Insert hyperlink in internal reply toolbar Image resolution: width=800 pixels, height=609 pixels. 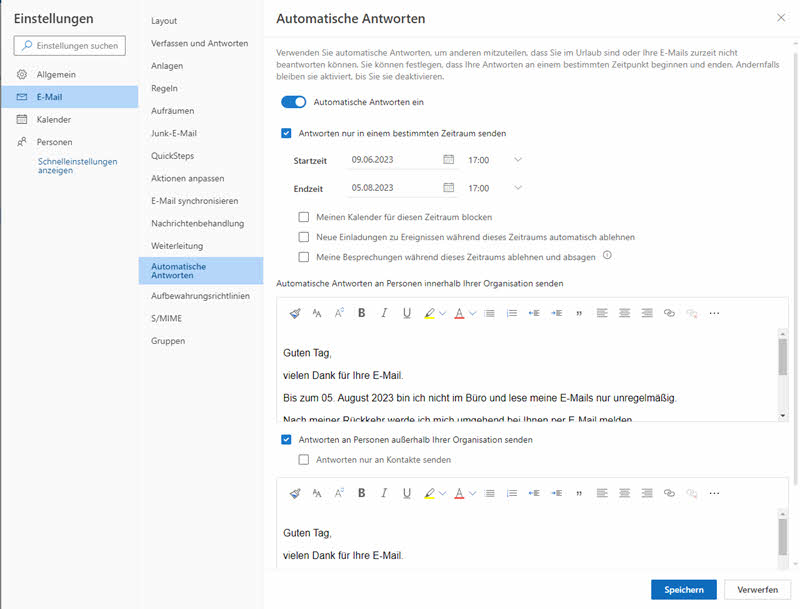[x=669, y=313]
